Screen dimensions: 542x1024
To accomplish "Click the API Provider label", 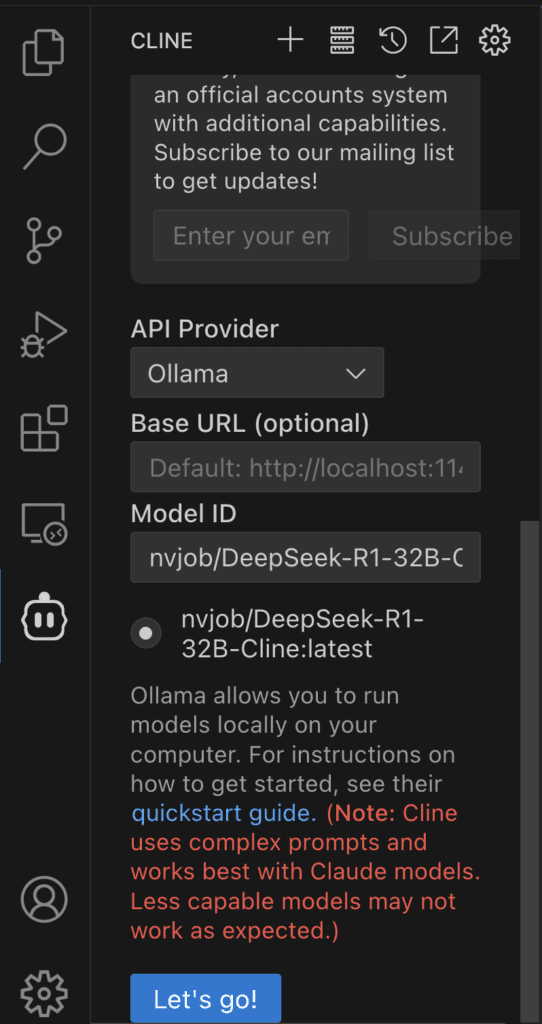I will coord(204,329).
